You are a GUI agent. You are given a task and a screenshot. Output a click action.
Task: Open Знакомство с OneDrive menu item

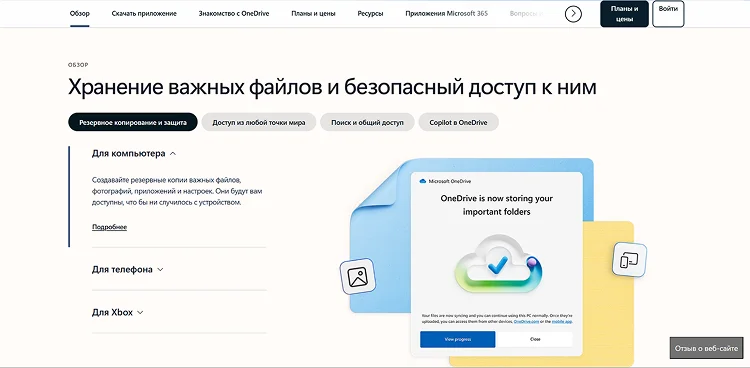pyautogui.click(x=234, y=13)
